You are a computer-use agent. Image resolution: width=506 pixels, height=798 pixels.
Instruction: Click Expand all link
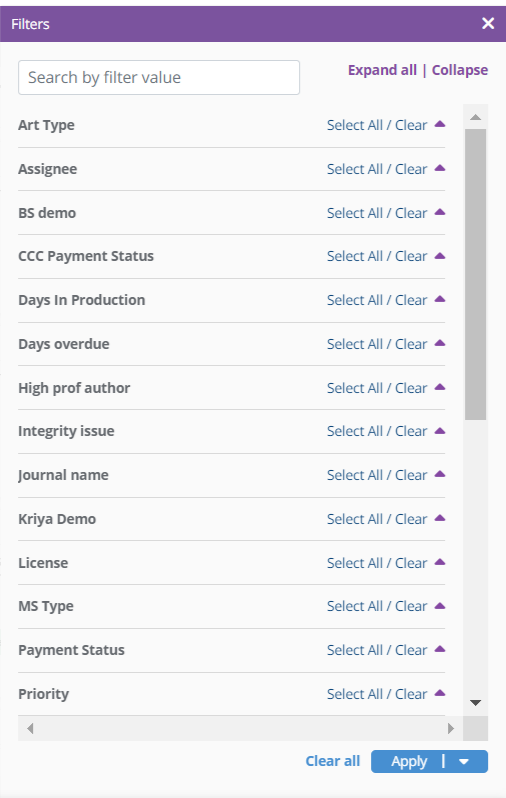pos(382,70)
